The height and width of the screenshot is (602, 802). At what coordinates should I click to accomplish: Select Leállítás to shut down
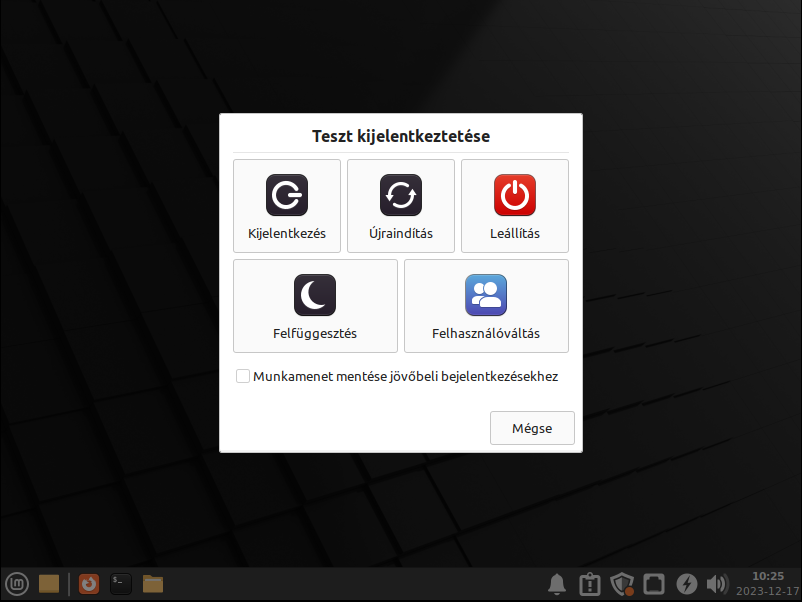(x=515, y=206)
